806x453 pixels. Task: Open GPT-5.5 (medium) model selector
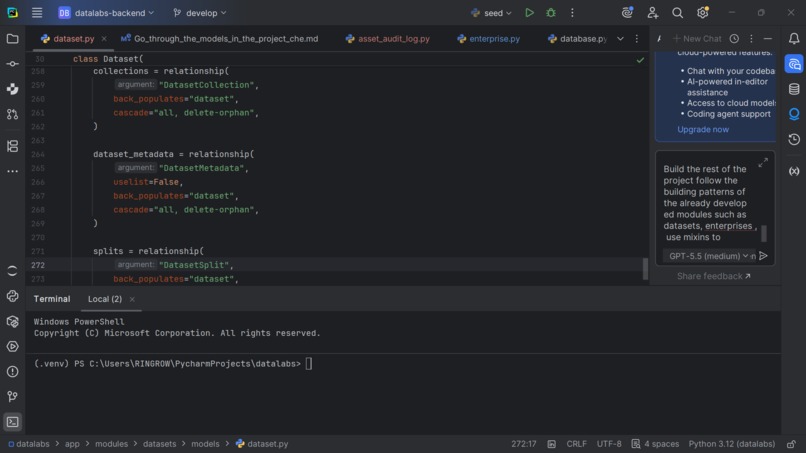[708, 256]
